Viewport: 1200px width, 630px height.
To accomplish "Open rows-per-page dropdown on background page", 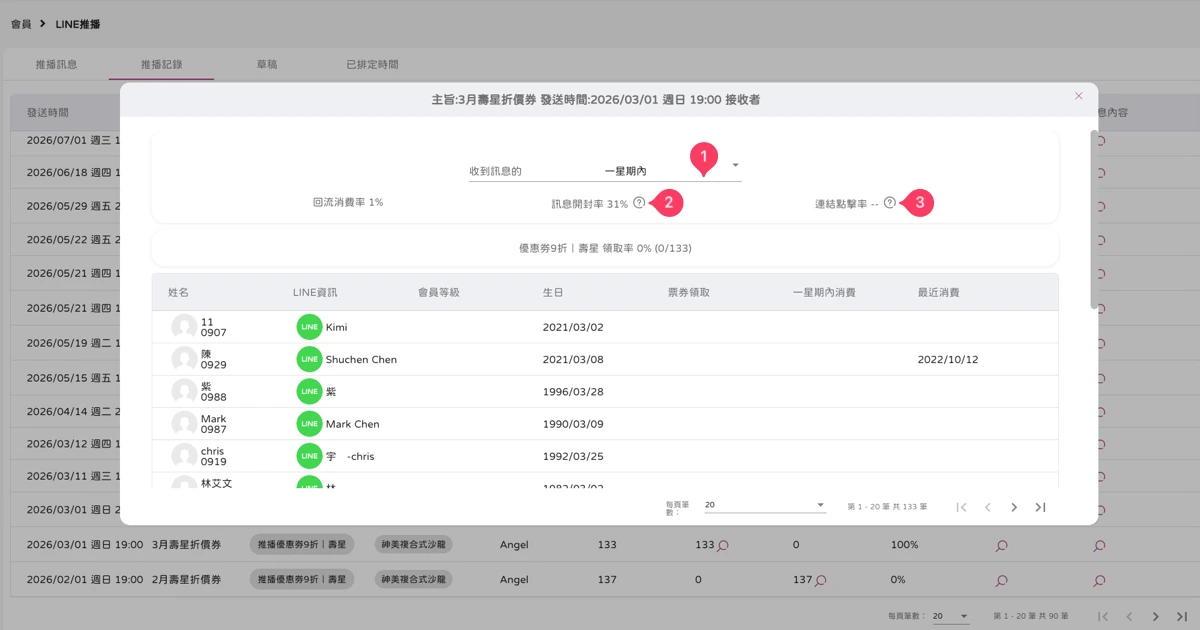I will pos(951,616).
